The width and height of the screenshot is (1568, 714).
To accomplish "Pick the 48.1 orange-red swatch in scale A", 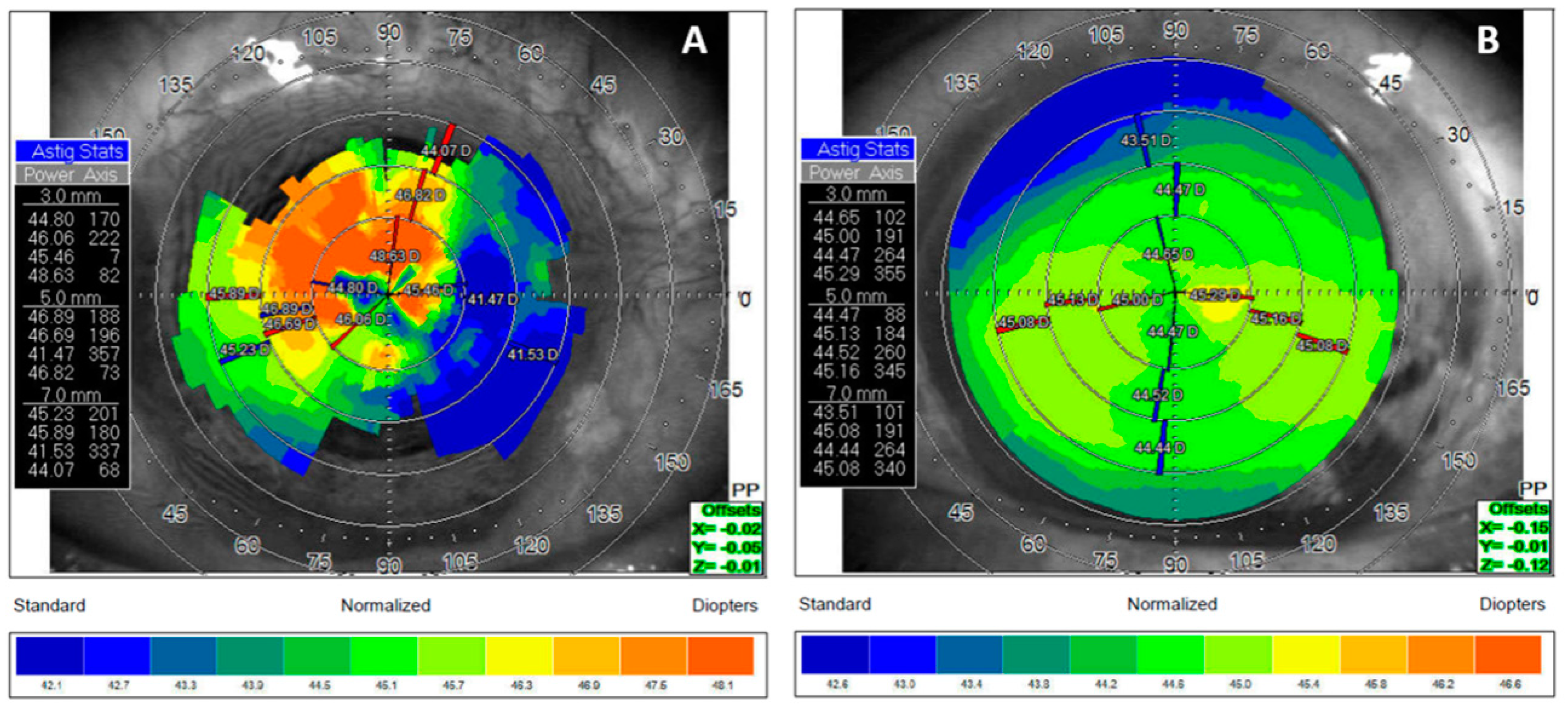I will (721, 655).
